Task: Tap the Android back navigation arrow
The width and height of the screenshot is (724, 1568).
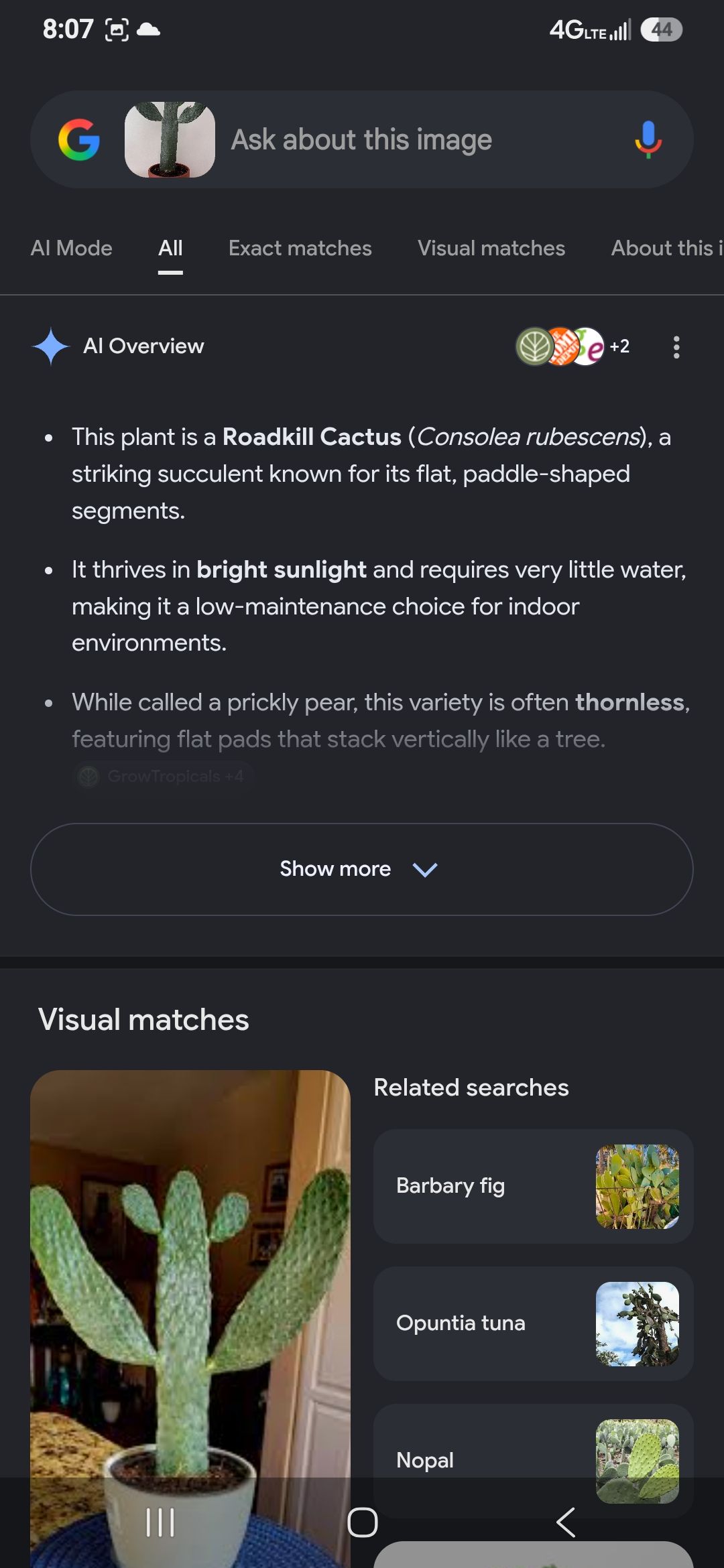Action: (x=566, y=1522)
